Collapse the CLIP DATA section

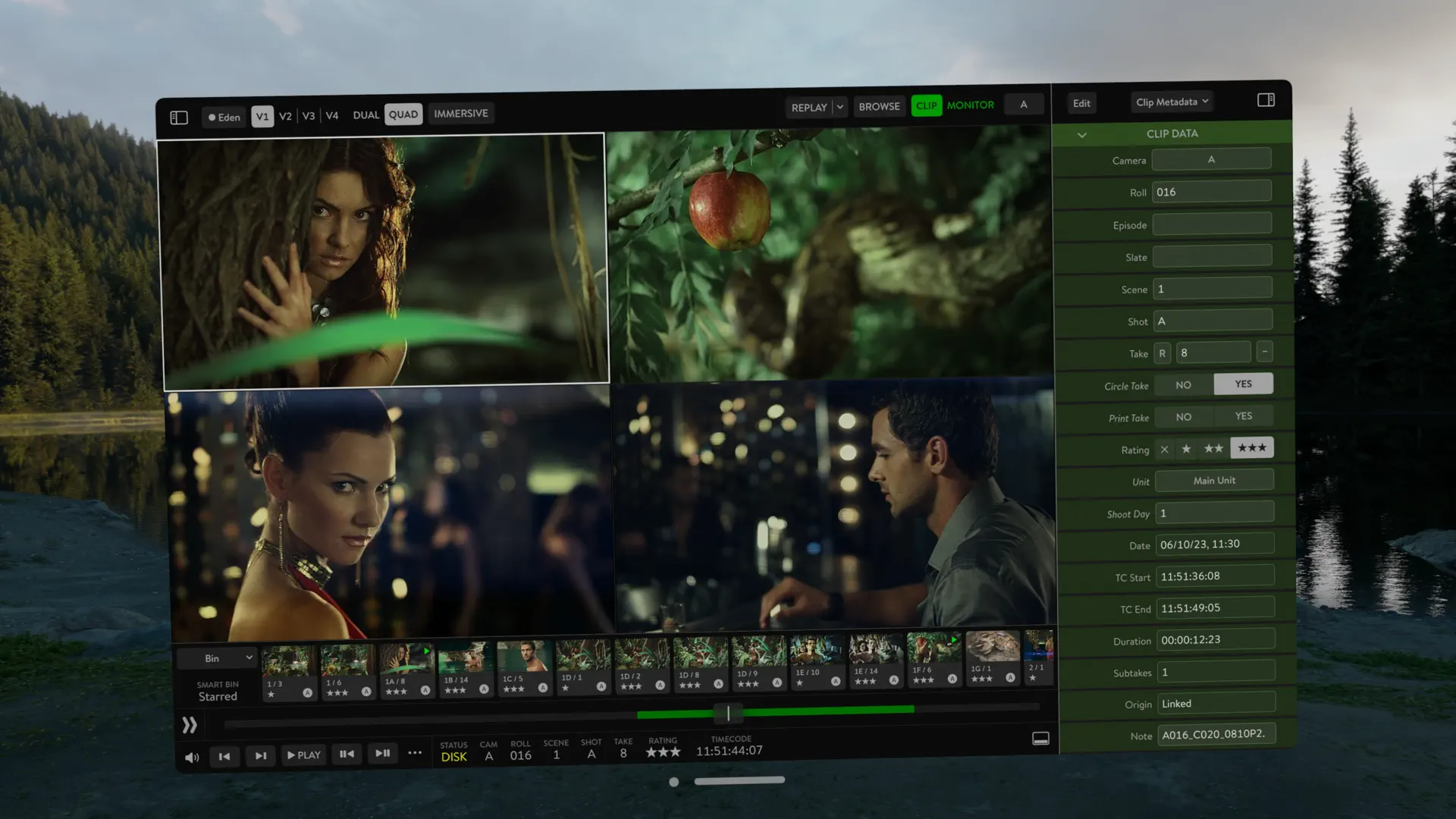(1081, 134)
